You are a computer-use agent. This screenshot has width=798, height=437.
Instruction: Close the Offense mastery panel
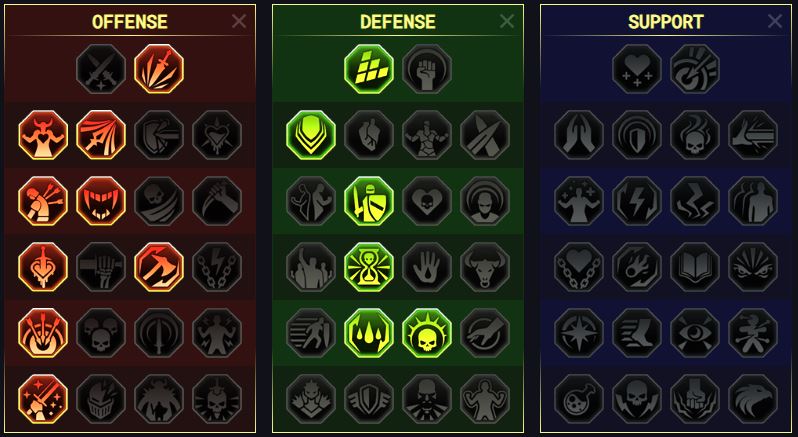pos(239,21)
